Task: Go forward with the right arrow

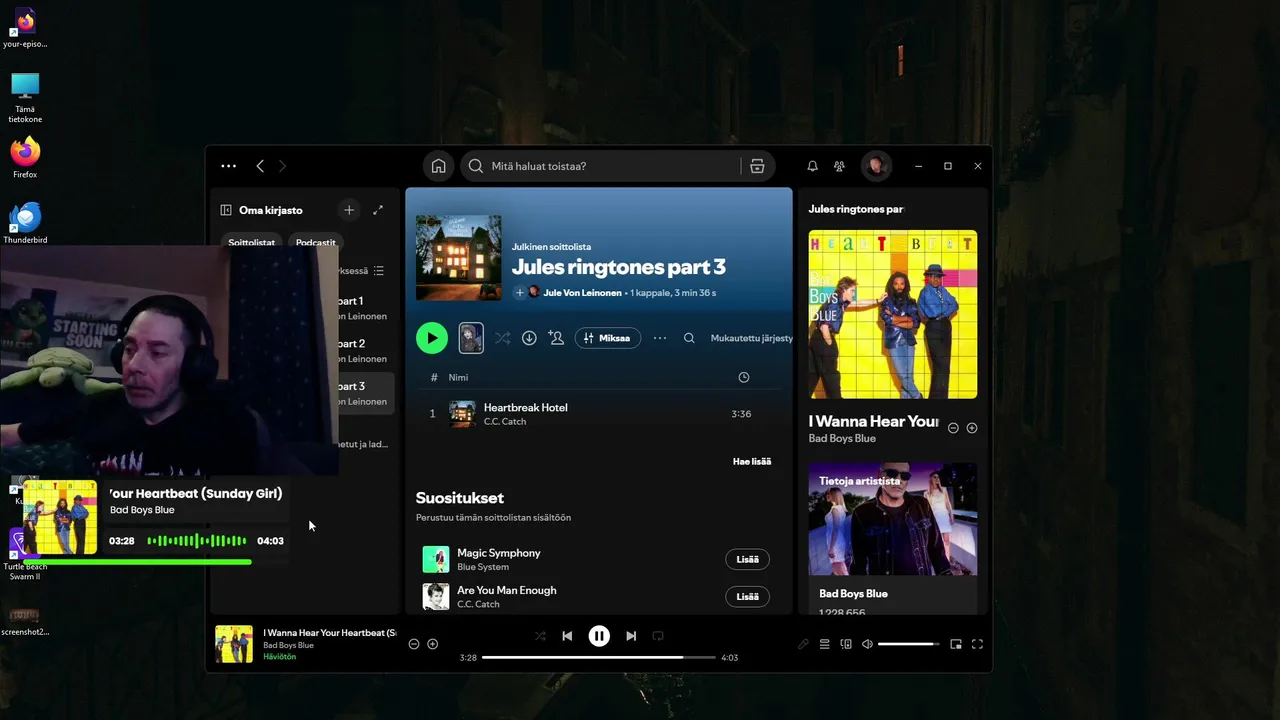Action: pyautogui.click(x=282, y=166)
